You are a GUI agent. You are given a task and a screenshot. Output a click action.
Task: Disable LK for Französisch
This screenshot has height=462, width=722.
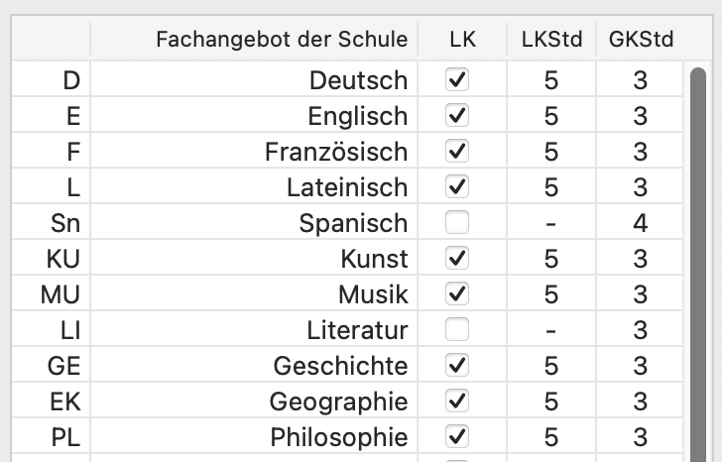coord(455,152)
